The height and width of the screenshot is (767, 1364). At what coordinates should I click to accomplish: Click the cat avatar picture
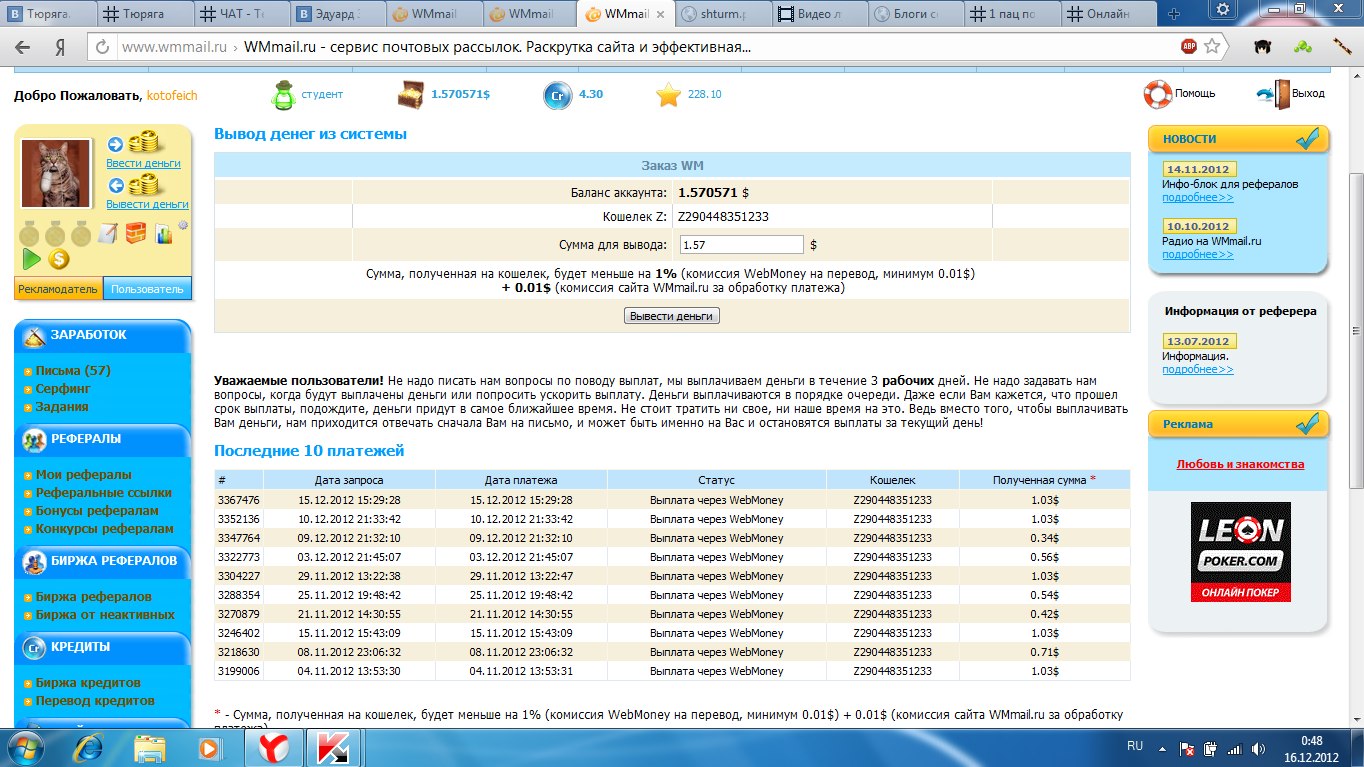pos(57,173)
